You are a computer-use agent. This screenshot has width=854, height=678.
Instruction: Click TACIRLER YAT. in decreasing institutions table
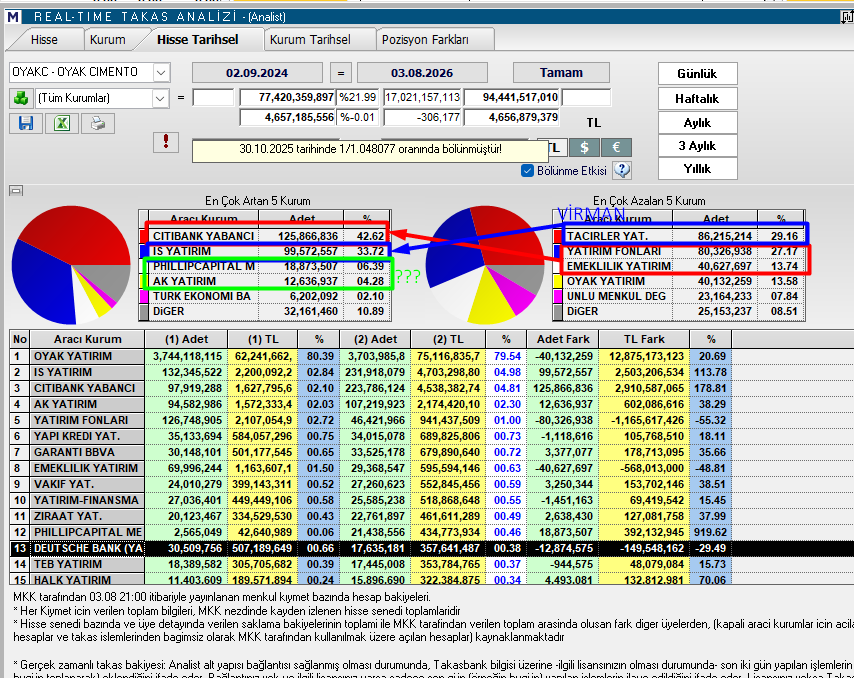tap(607, 236)
